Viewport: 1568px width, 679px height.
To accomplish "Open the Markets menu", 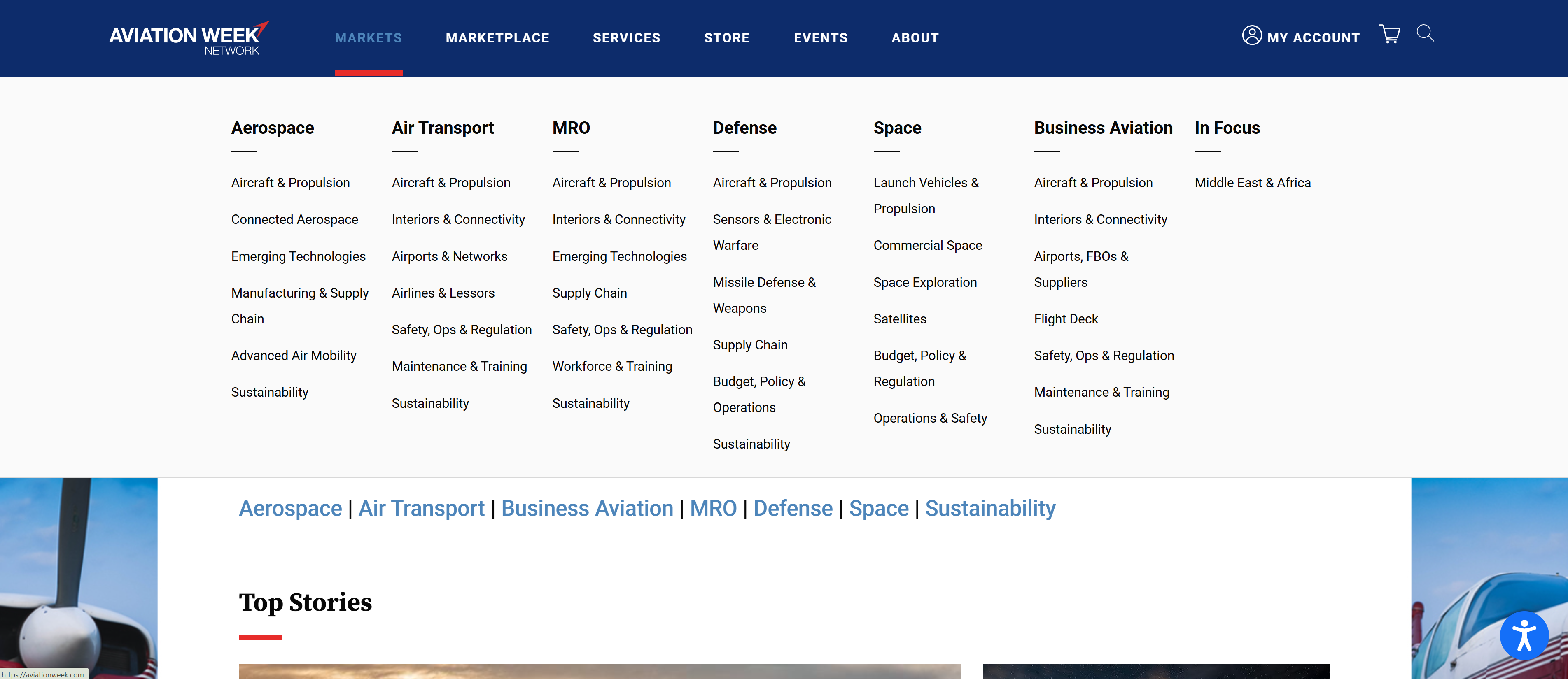I will (368, 38).
